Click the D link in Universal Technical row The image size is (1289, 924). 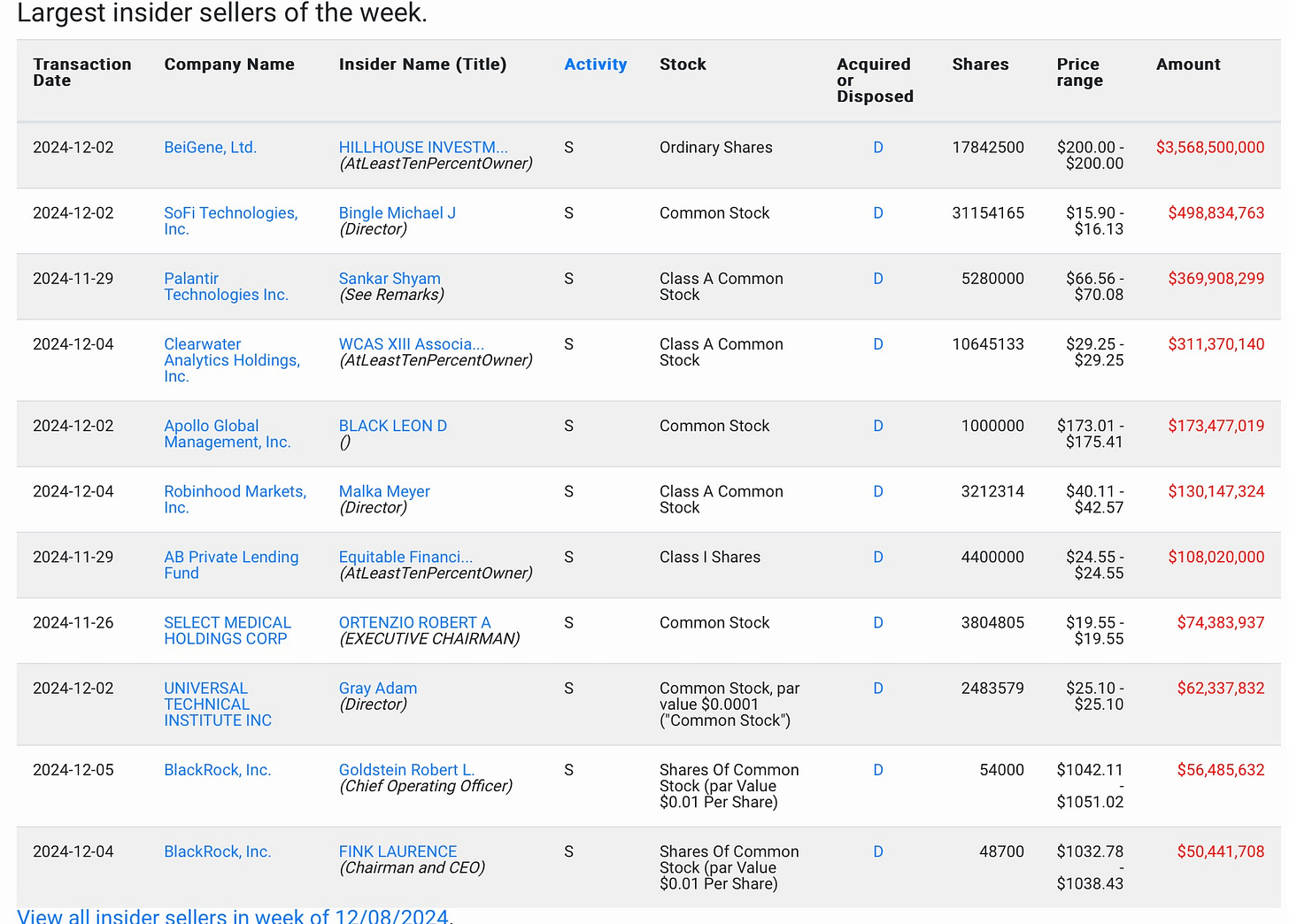click(878, 689)
